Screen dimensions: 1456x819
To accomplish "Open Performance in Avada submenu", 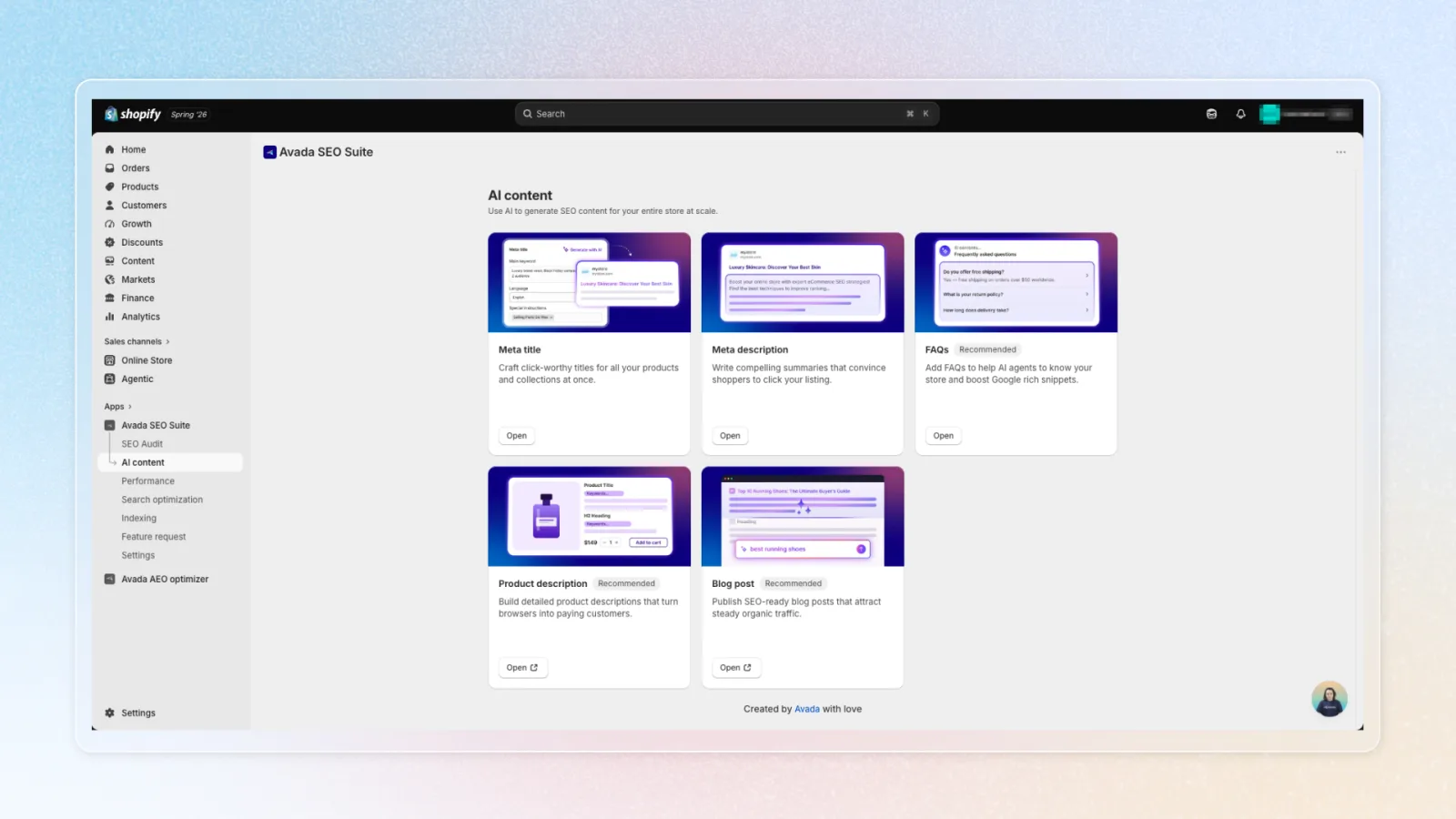I will (x=147, y=481).
